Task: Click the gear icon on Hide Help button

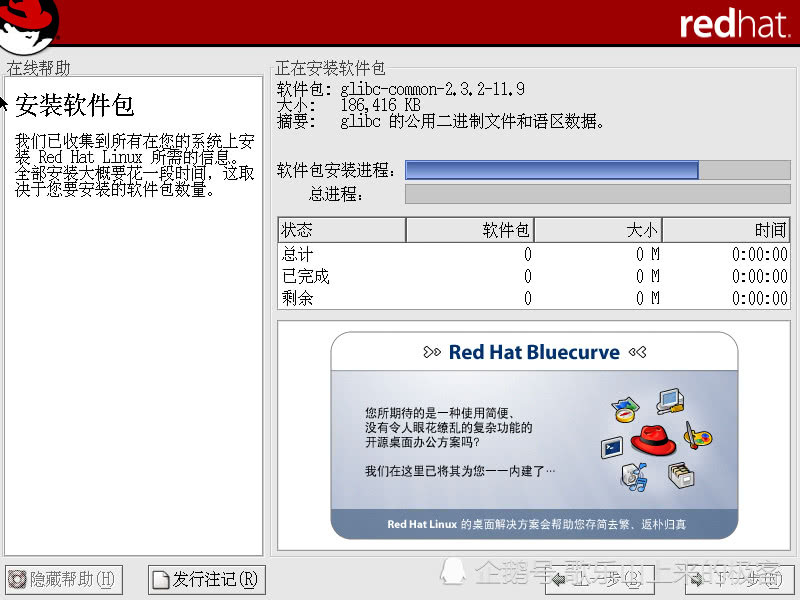Action: click(17, 580)
